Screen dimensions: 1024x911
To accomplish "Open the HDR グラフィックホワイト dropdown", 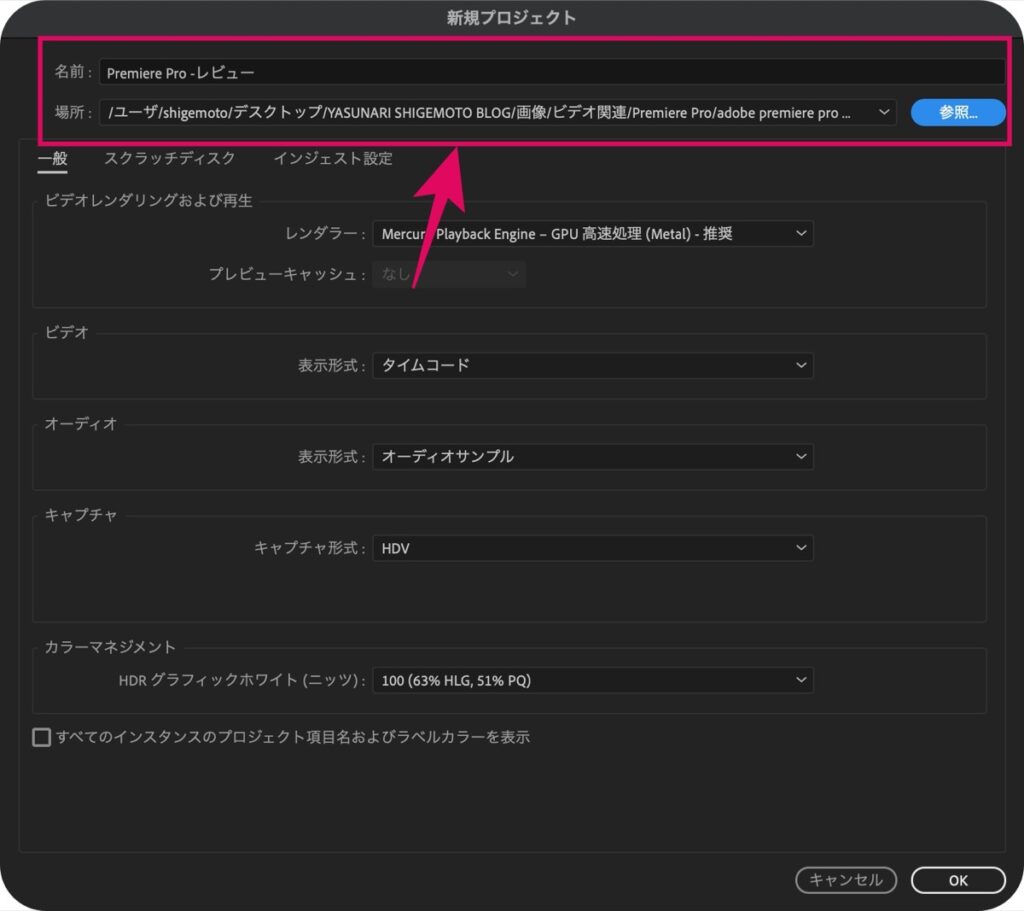I will (593, 680).
